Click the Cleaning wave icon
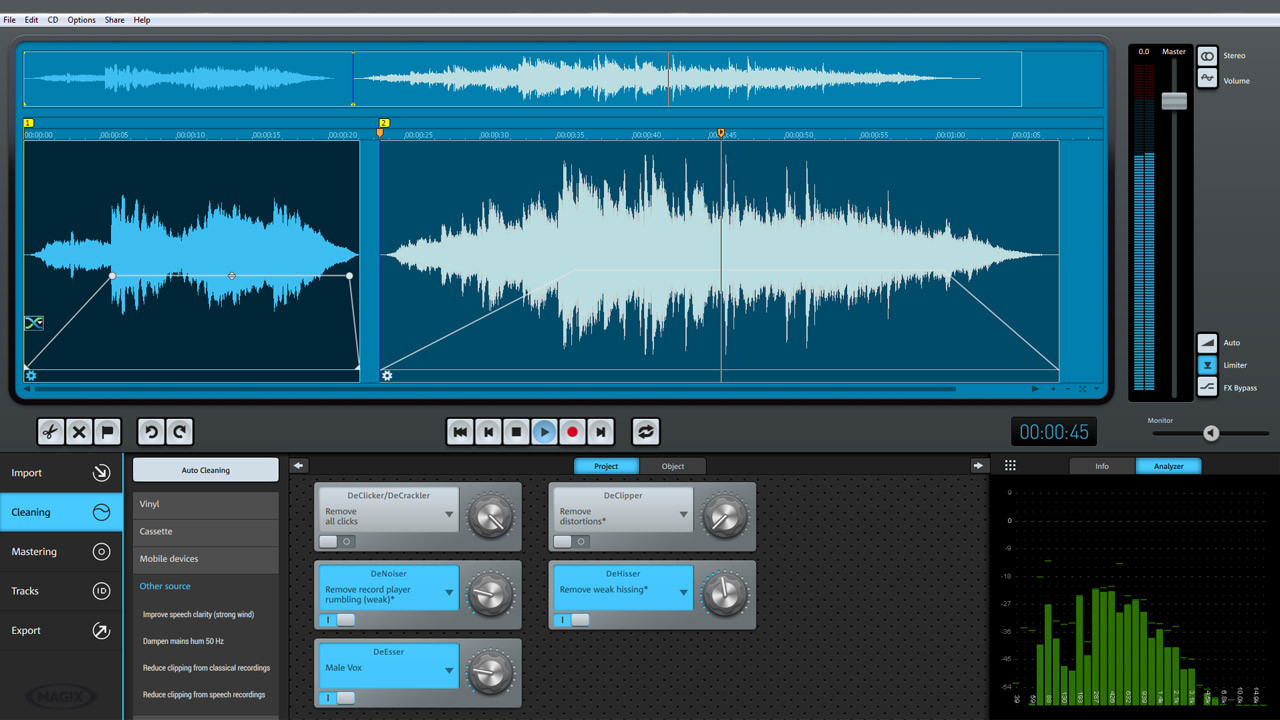Image resolution: width=1280 pixels, height=720 pixels. (101, 512)
